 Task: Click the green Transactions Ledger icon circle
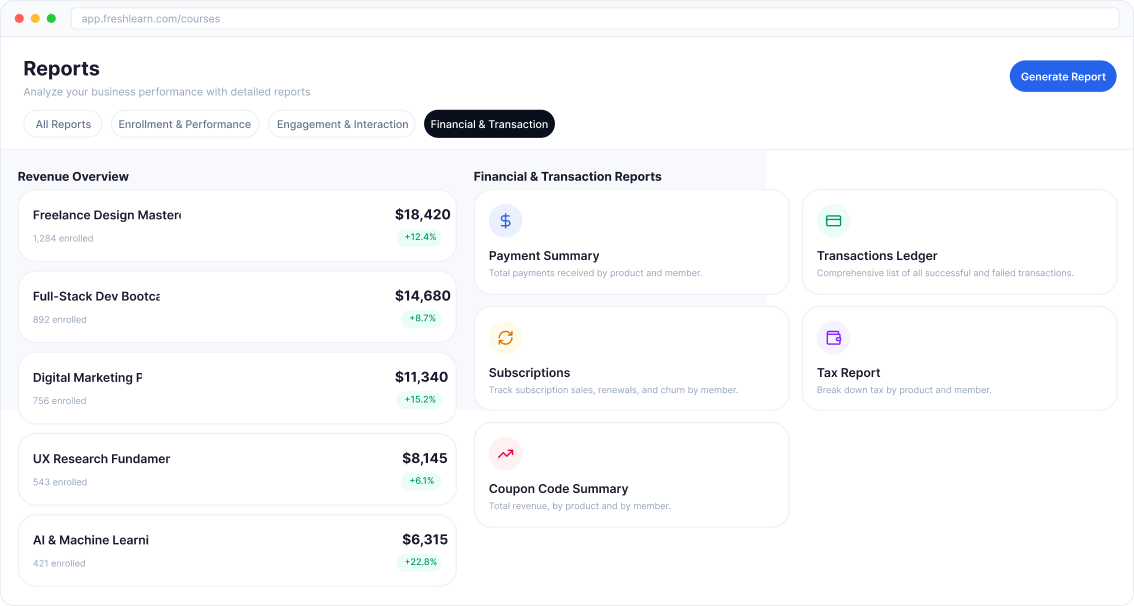pos(833,220)
